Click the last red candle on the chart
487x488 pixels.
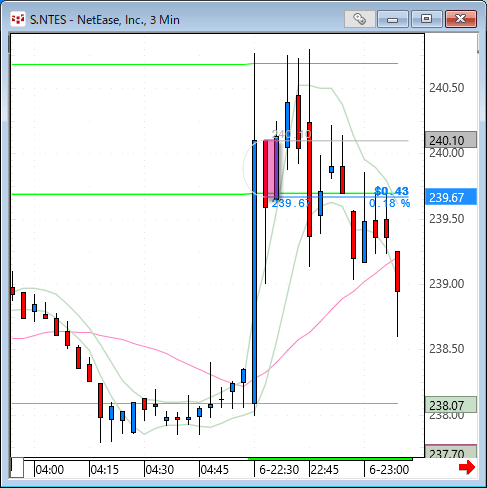(397, 271)
